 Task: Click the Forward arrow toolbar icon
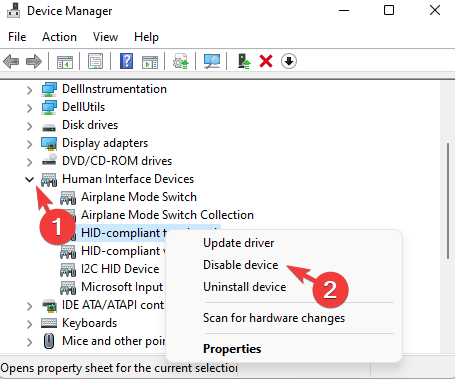pos(34,62)
